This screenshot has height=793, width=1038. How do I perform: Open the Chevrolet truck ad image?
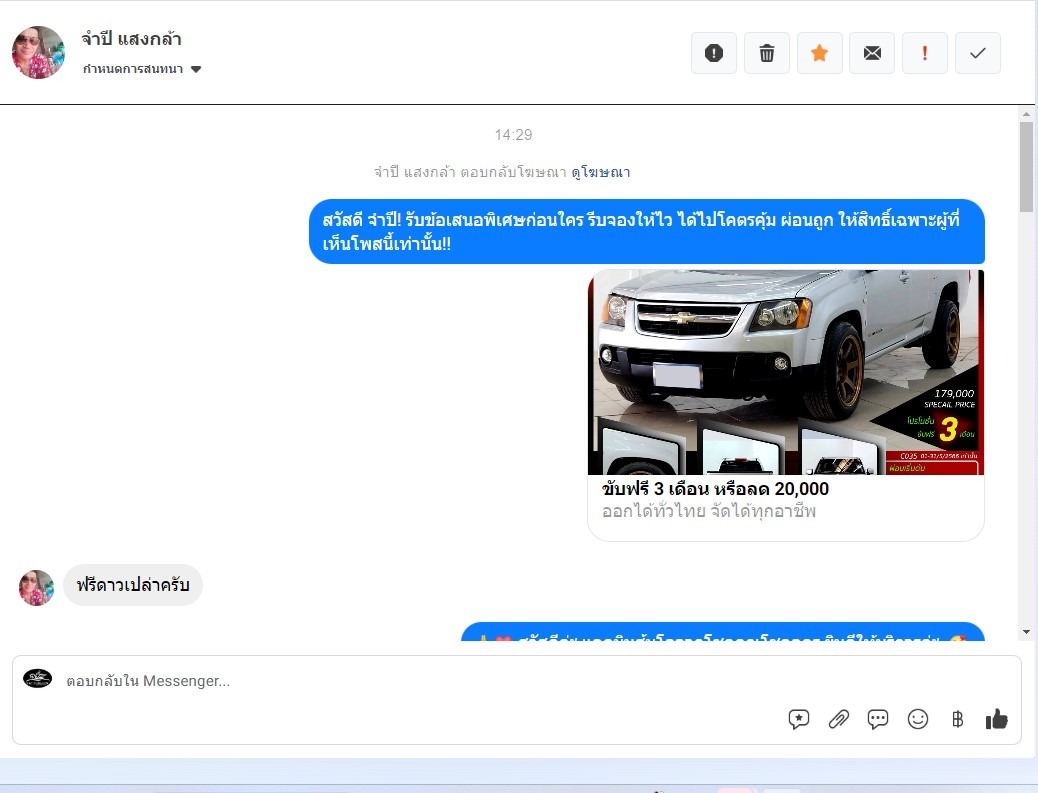(x=786, y=372)
